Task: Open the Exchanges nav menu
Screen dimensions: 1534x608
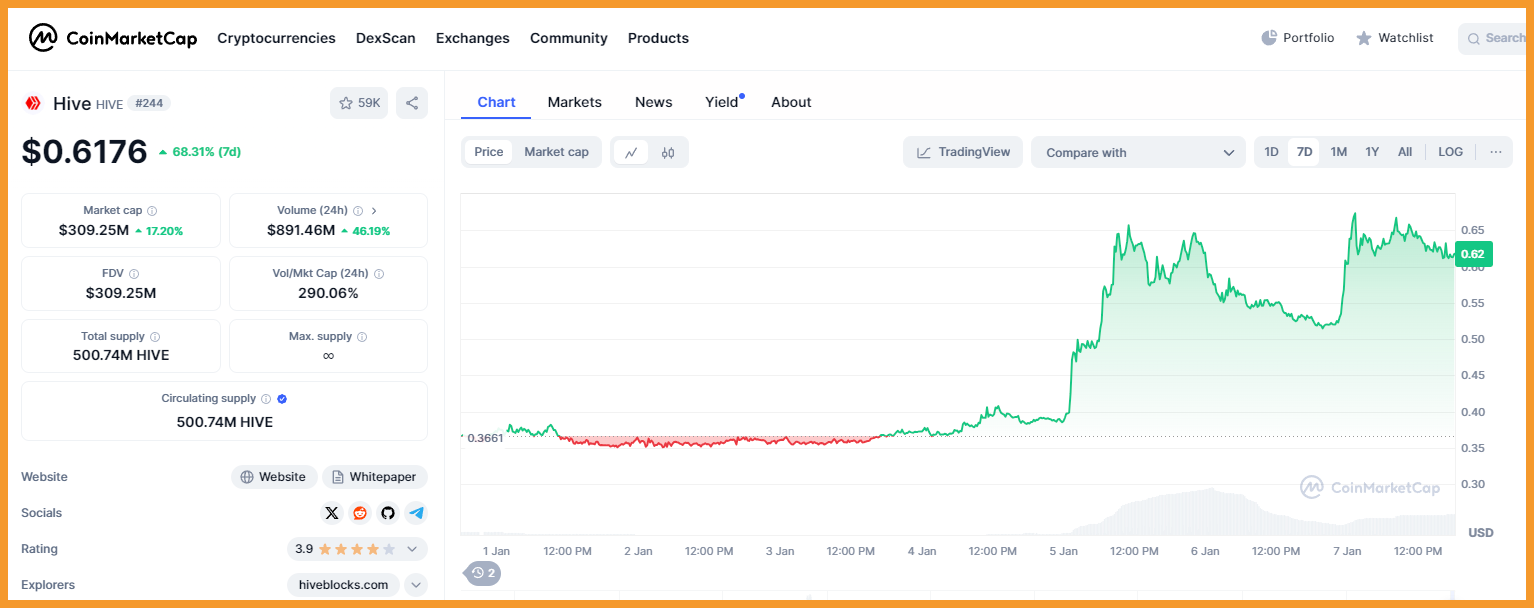Action: click(x=473, y=38)
